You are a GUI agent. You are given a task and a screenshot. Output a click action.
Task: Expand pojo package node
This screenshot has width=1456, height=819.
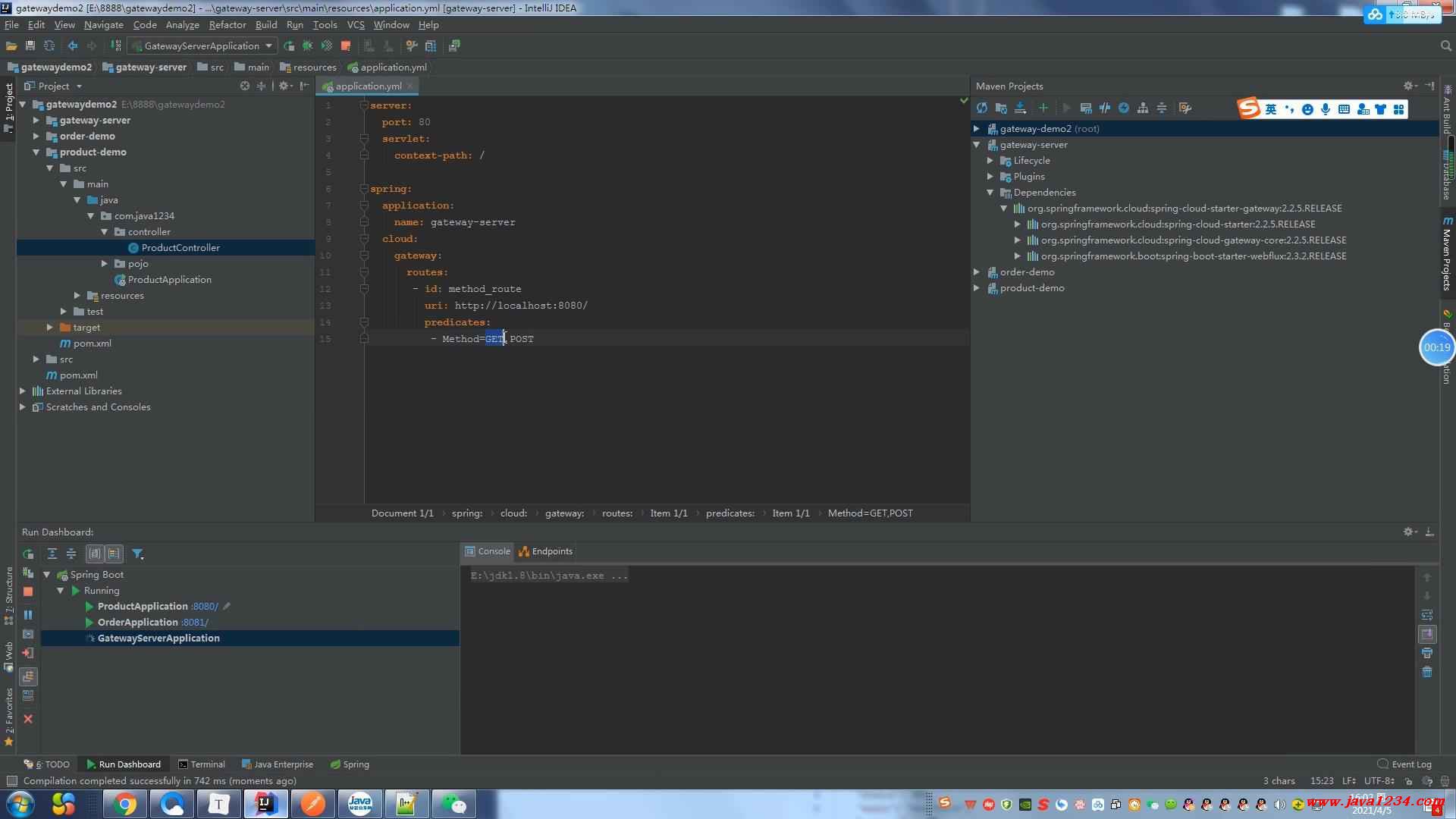coord(105,263)
